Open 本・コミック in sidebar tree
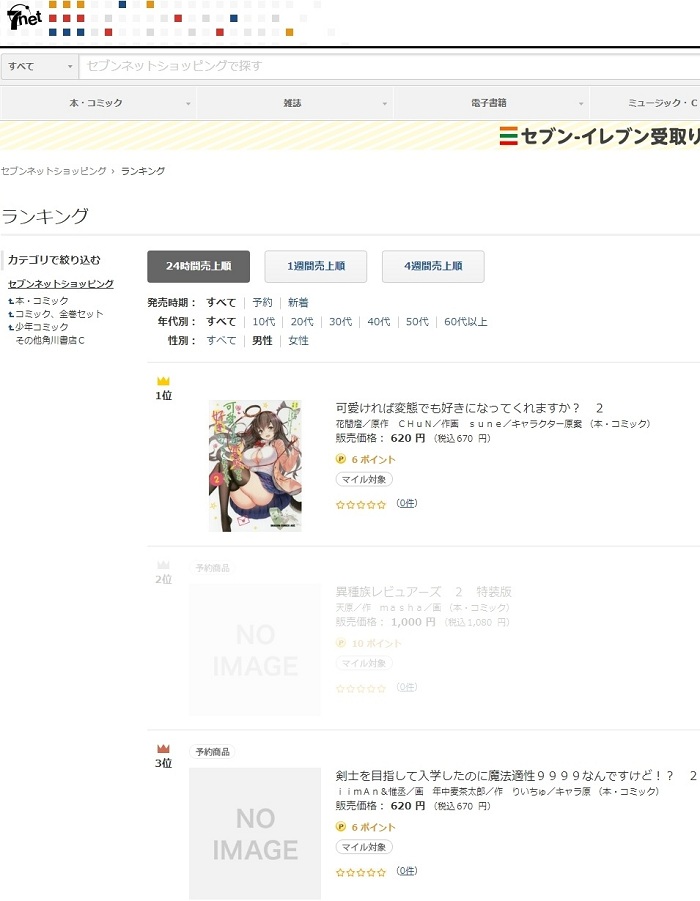 click(41, 301)
